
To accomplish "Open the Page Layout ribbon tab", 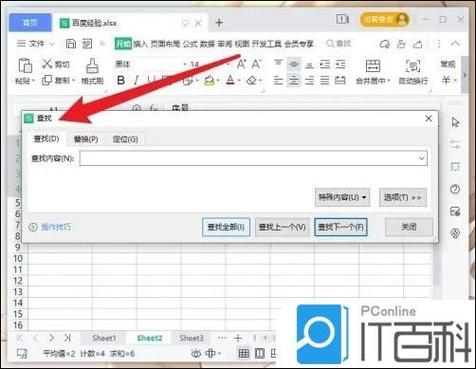I will (165, 44).
